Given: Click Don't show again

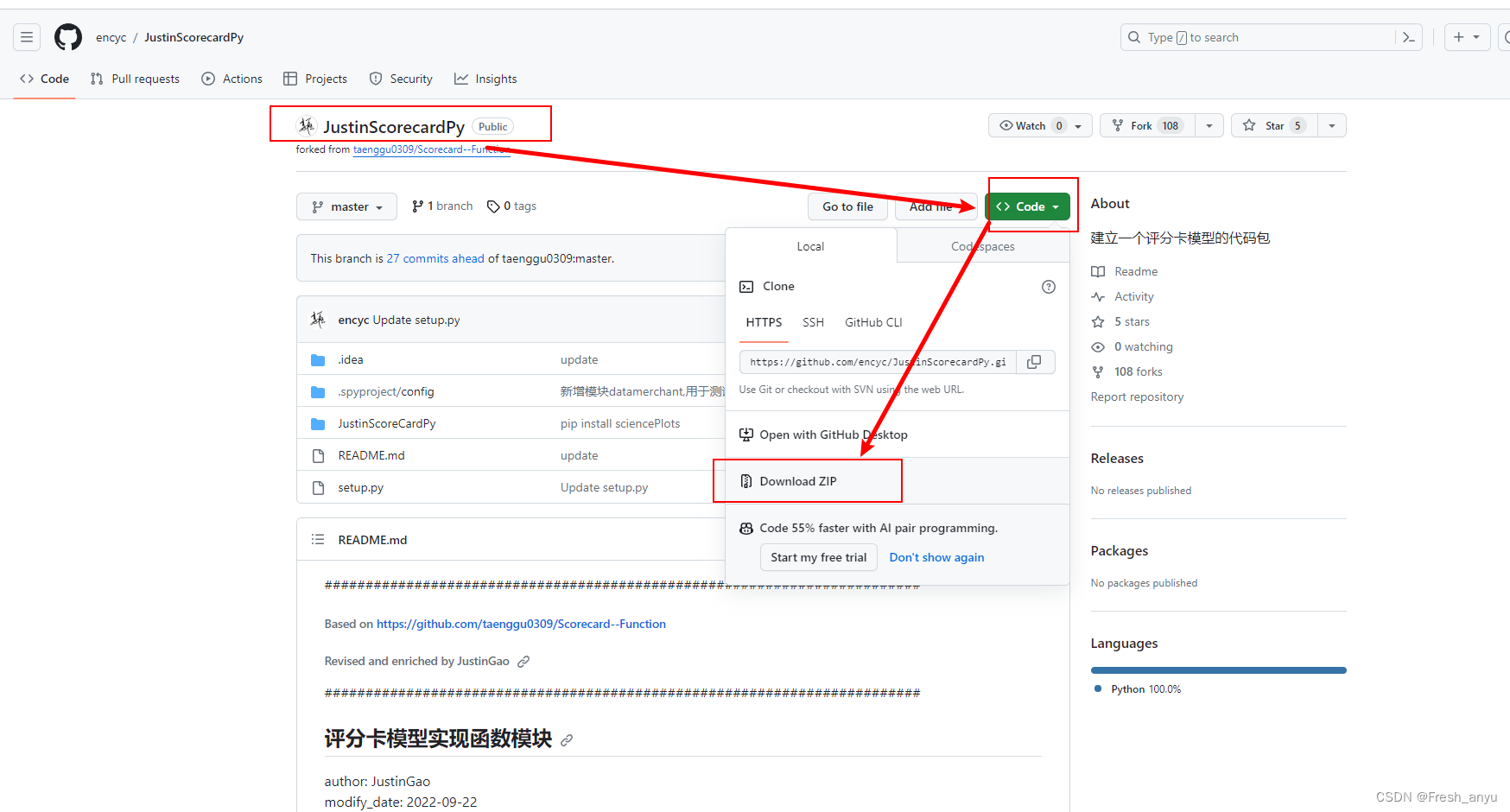Looking at the screenshot, I should [x=936, y=557].
